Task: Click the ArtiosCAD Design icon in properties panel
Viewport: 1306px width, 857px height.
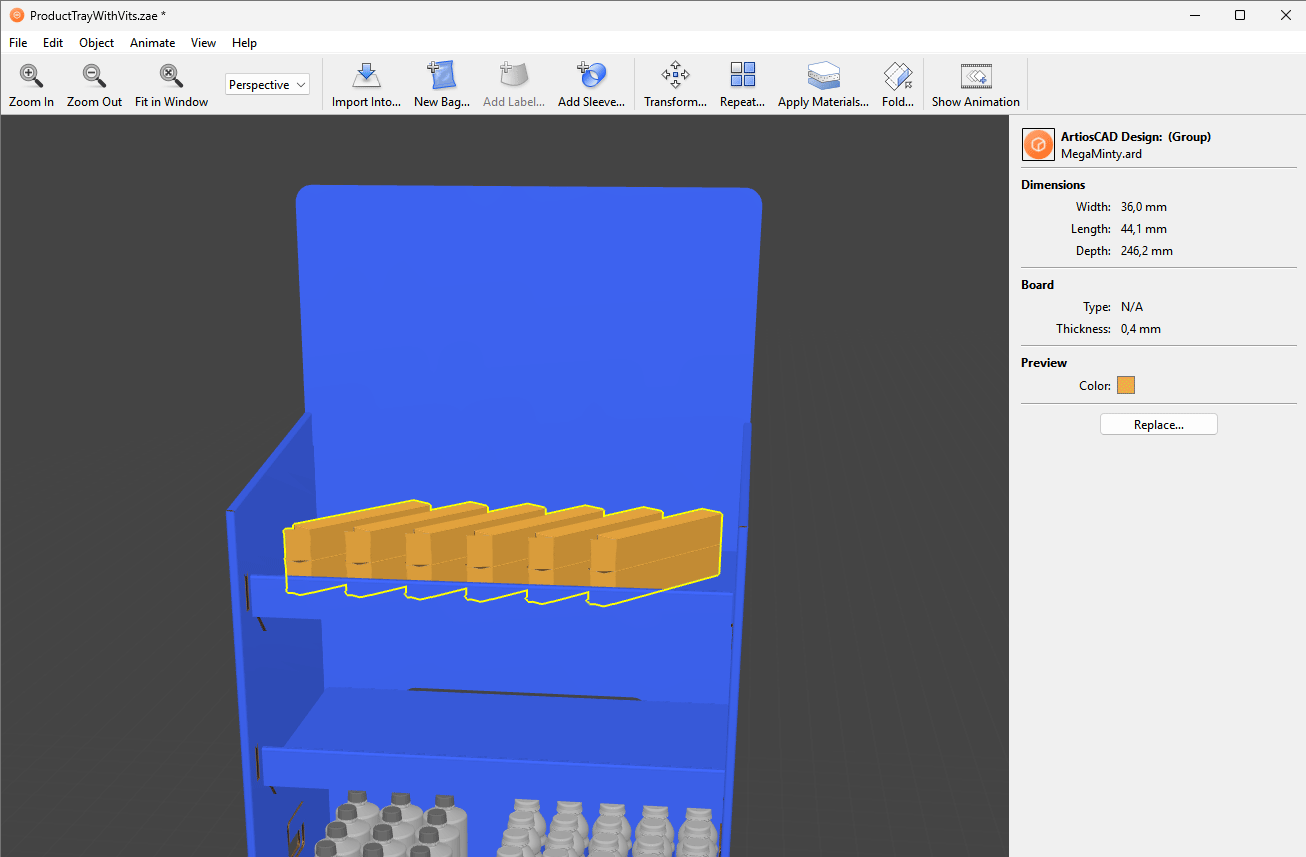Action: (x=1038, y=145)
